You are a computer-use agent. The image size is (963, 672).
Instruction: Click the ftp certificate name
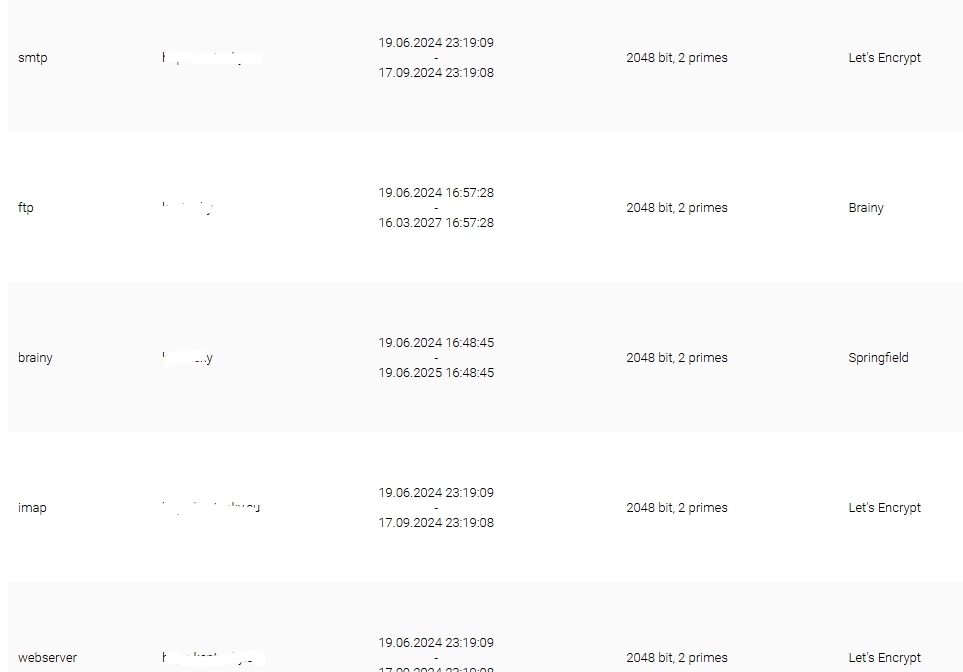26,208
